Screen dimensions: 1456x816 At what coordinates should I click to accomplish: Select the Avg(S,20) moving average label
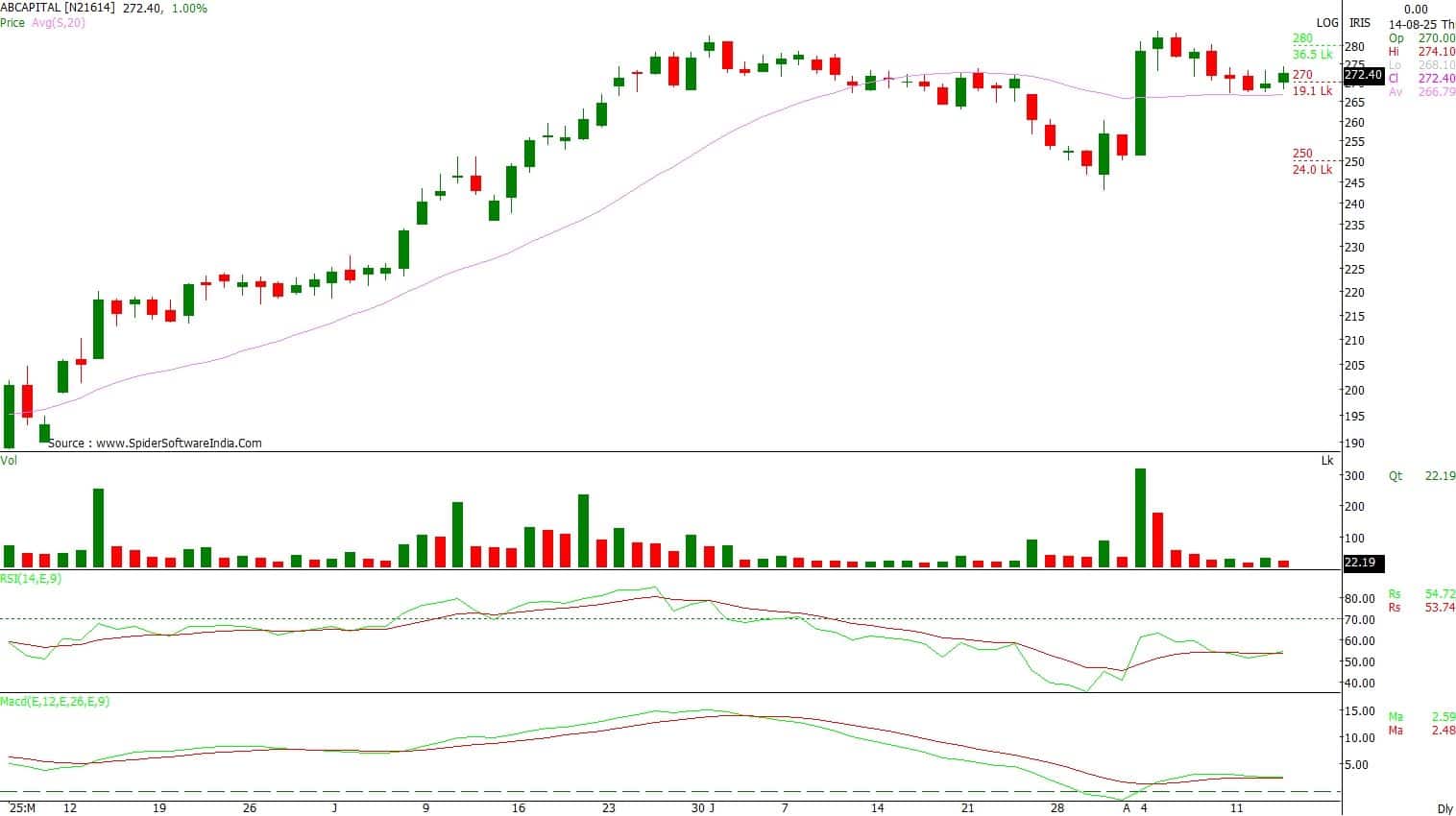click(x=57, y=22)
